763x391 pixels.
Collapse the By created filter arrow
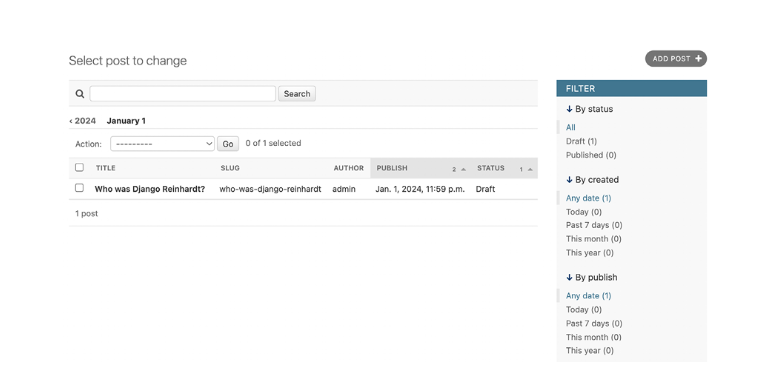pos(569,180)
